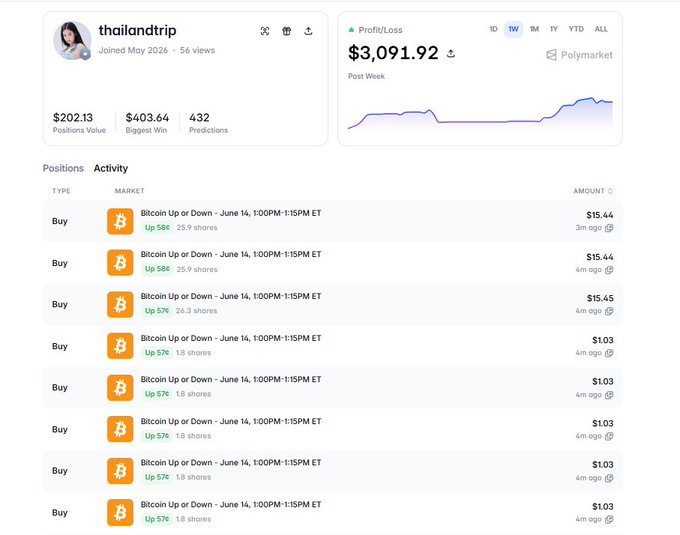Viewport: 680px width, 535px height.
Task: Click the Joined May 2026 text
Action: pyautogui.click(x=133, y=50)
